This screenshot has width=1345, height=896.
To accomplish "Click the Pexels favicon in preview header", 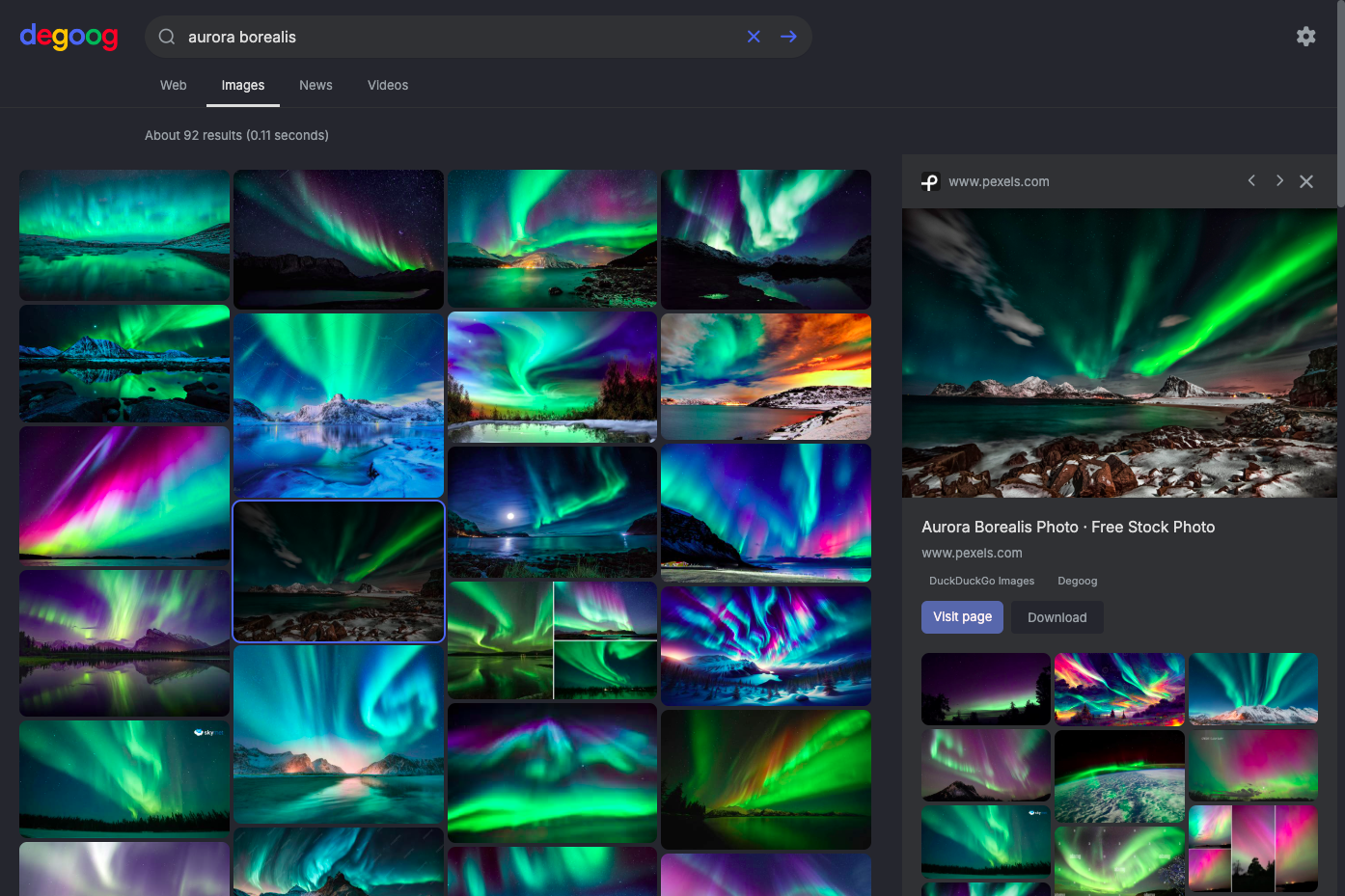I will (x=930, y=181).
